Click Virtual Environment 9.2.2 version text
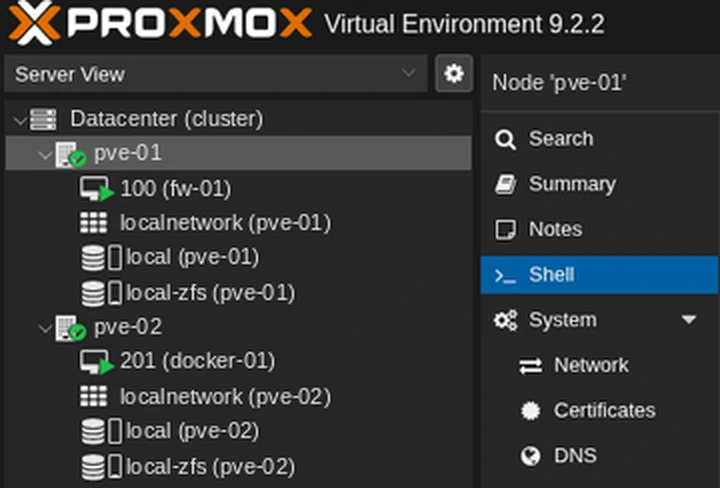 (464, 24)
